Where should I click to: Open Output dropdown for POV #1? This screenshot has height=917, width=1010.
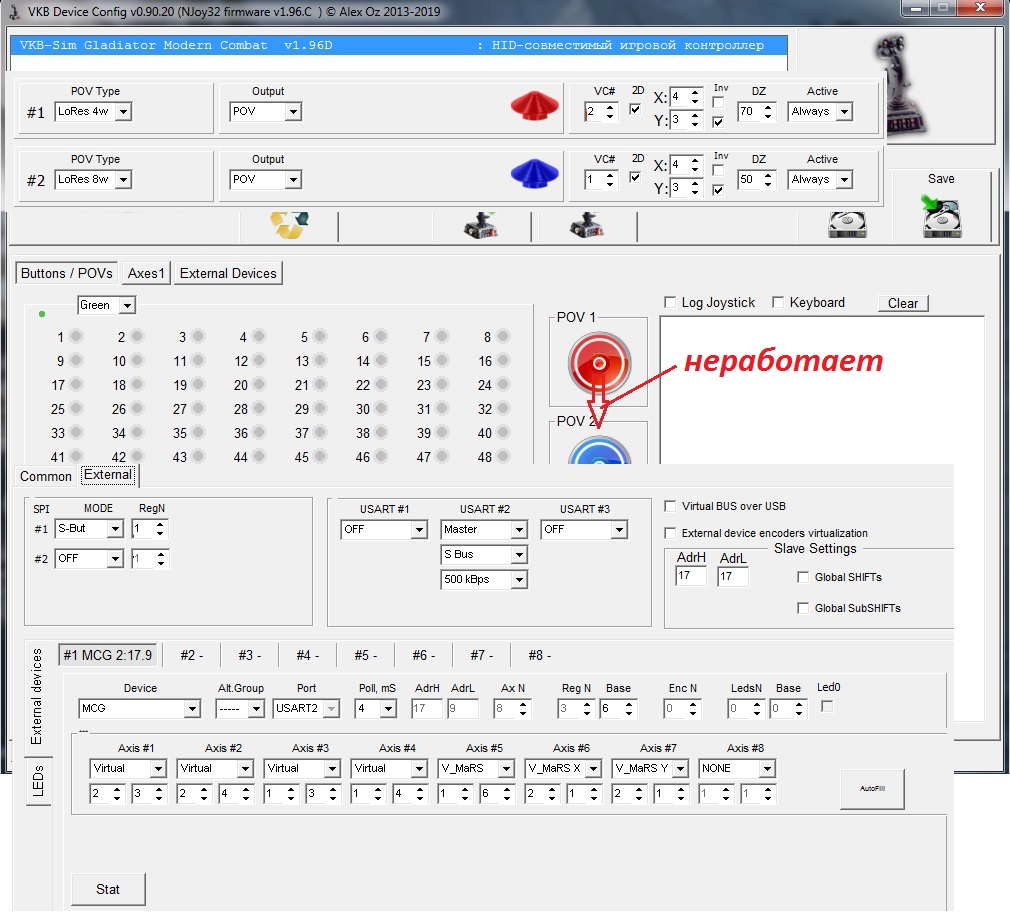293,111
